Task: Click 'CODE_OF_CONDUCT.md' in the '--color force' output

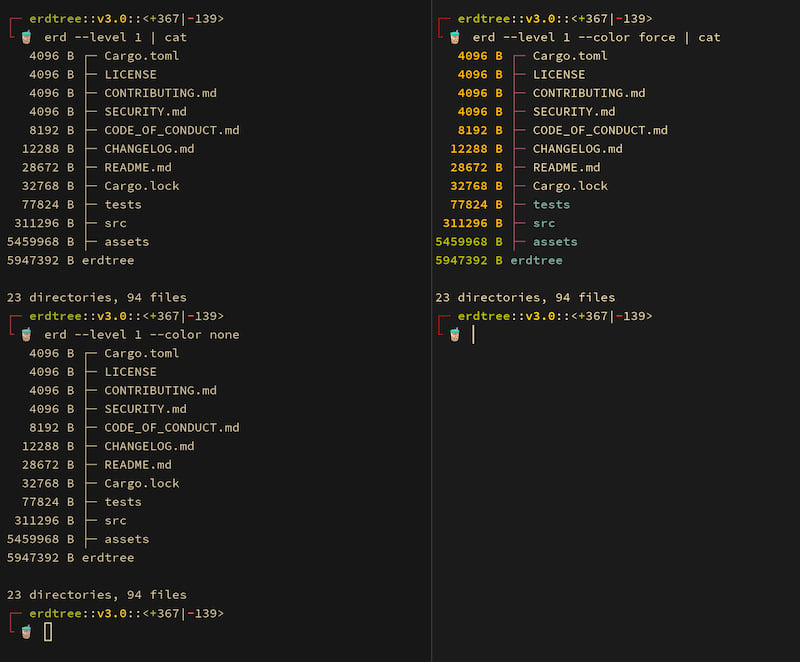Action: point(600,130)
